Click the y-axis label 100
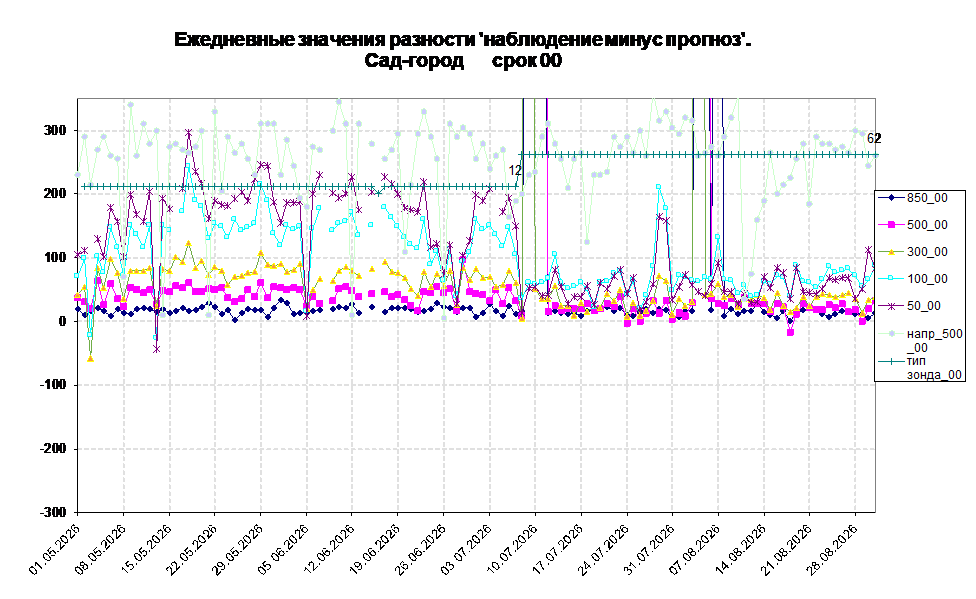 pyautogui.click(x=55, y=257)
